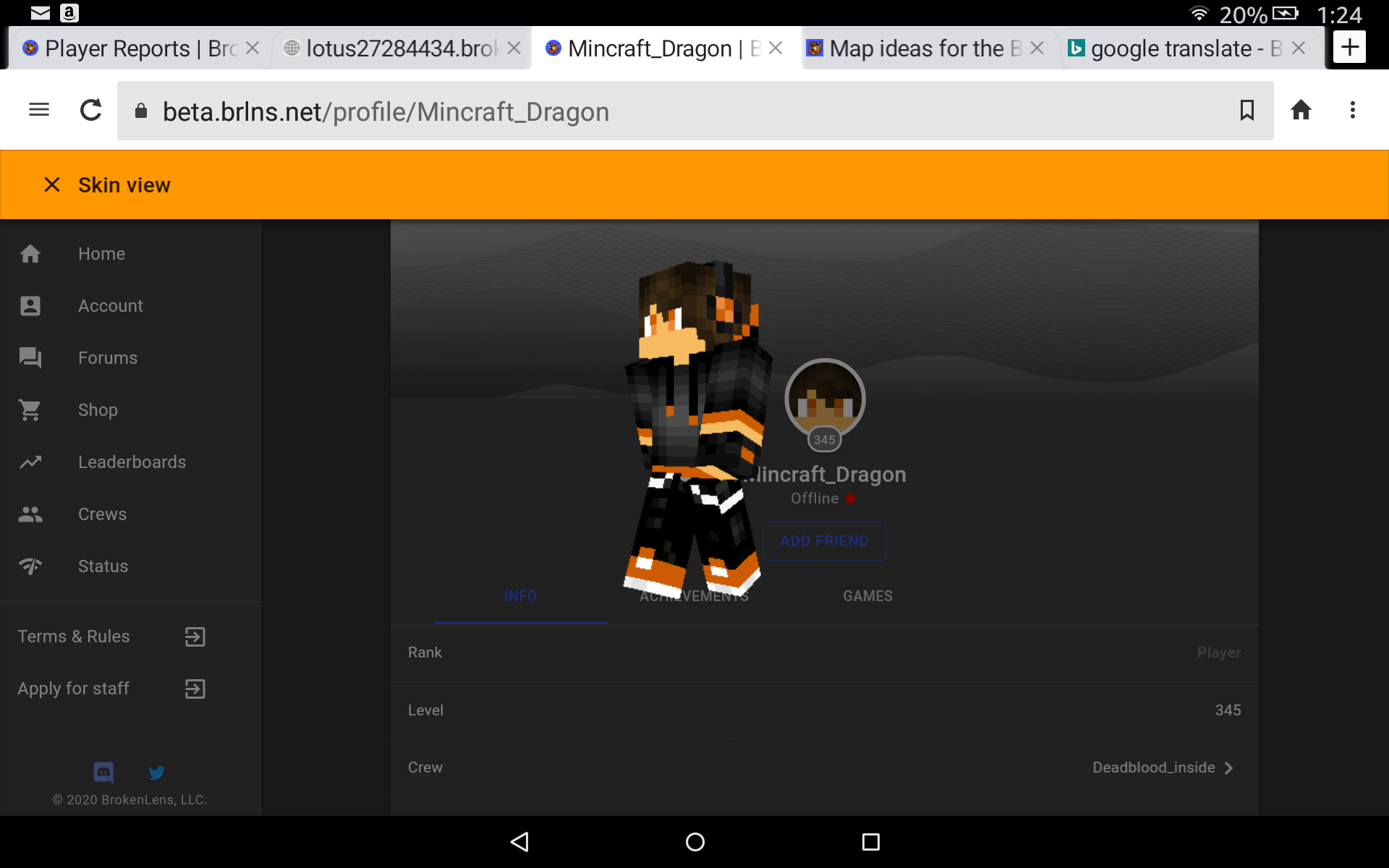Click the mail notification icon

pyautogui.click(x=41, y=13)
